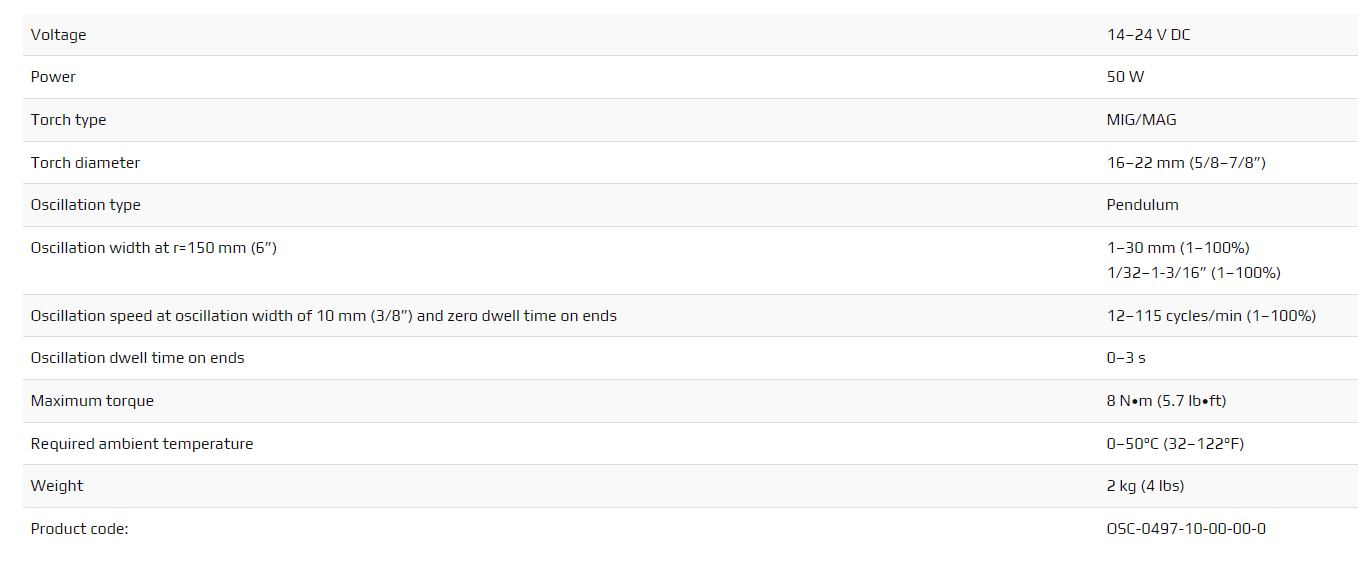Screen dimensions: 1358x567
Task: Click the Torch diameter label
Action: 85,163
